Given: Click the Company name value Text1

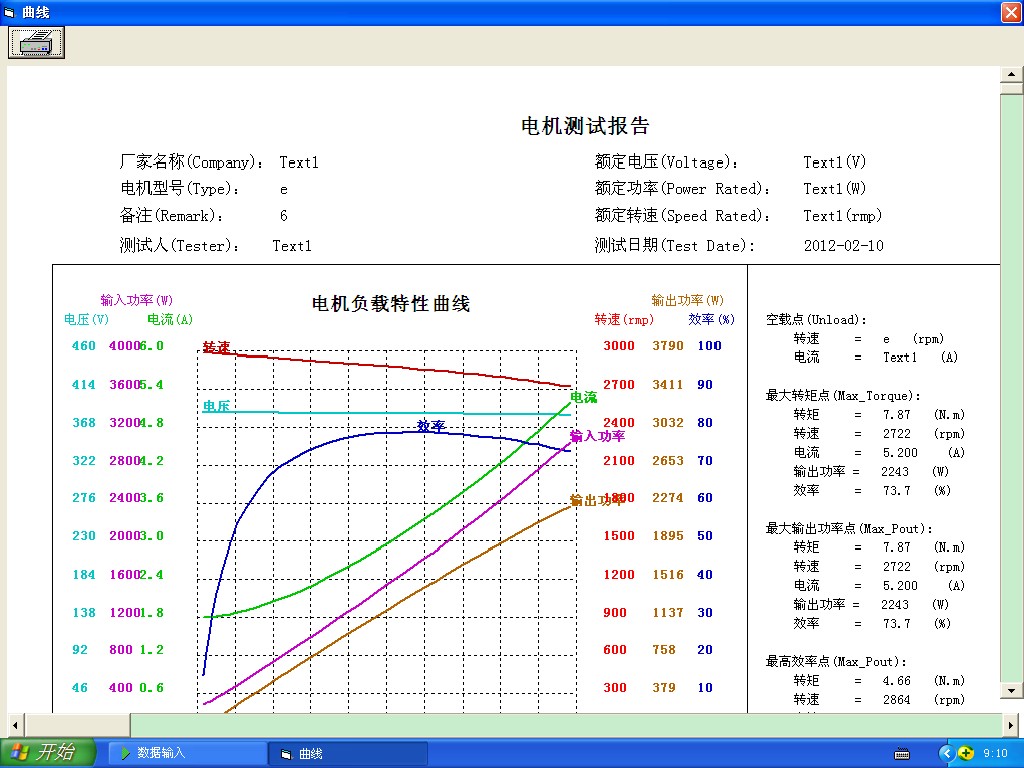Looking at the screenshot, I should pyautogui.click(x=299, y=162).
